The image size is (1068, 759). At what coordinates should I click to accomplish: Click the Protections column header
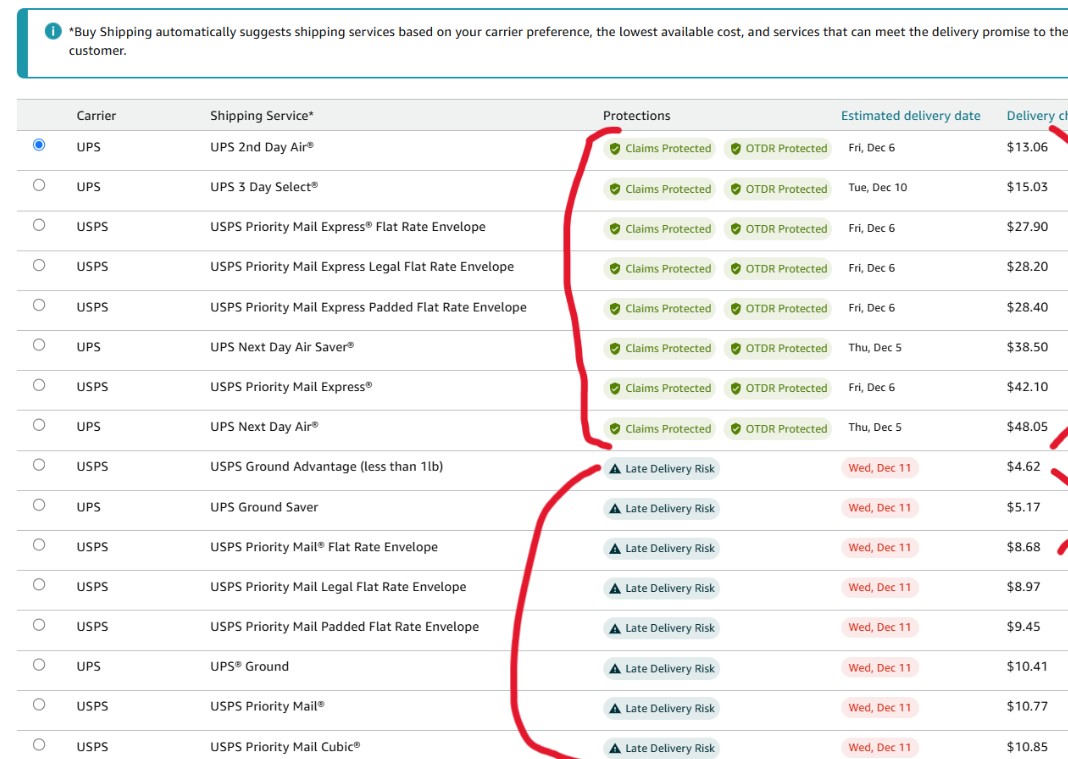click(x=636, y=116)
